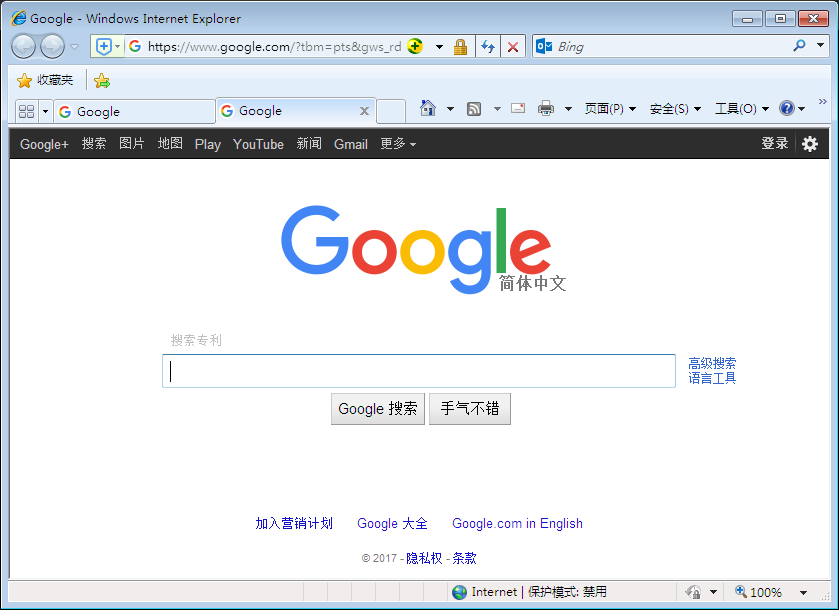
Task: Click the browser Back arrow button
Action: point(24,47)
